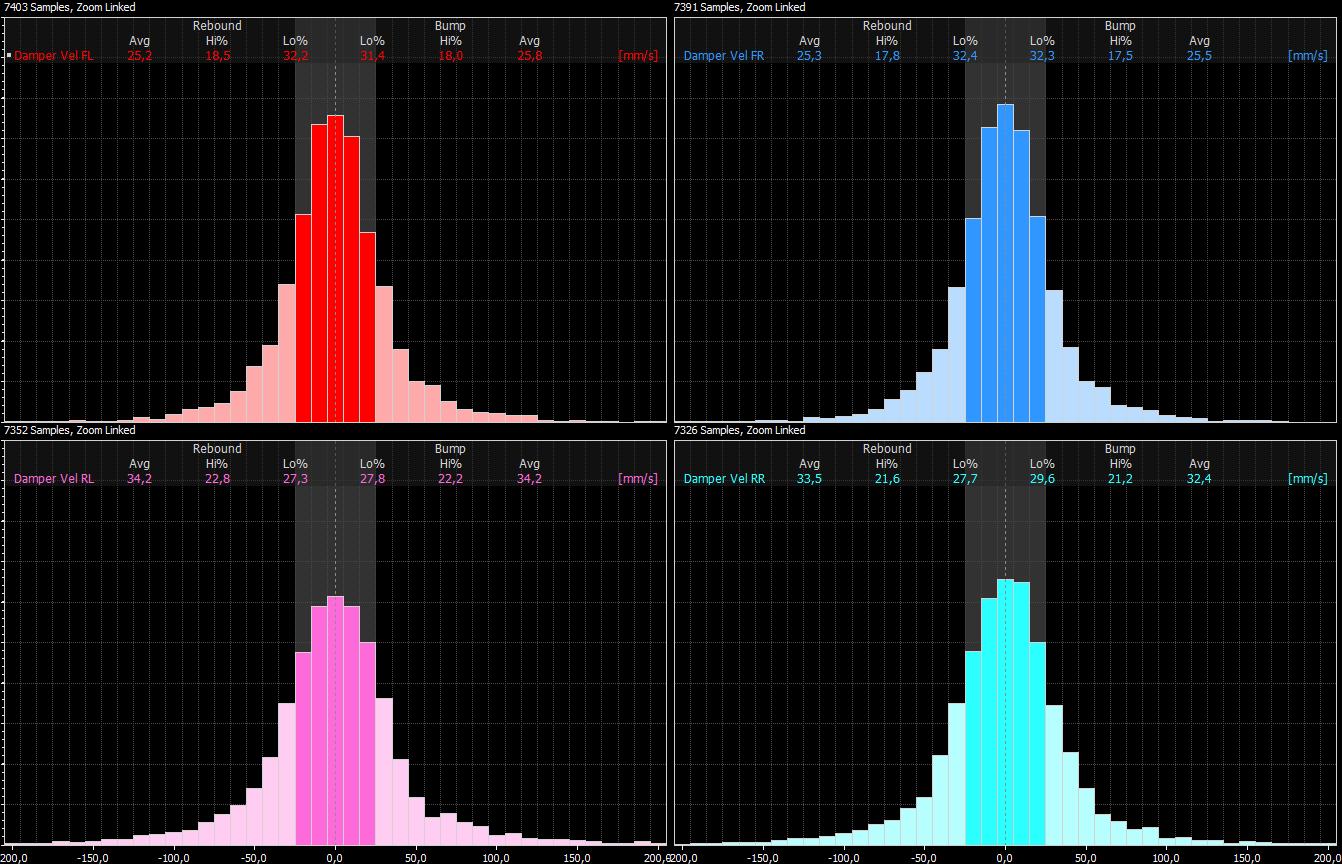Click the 50,0 axis label under RL histogram
This screenshot has height=864, width=1342.
pos(416,857)
